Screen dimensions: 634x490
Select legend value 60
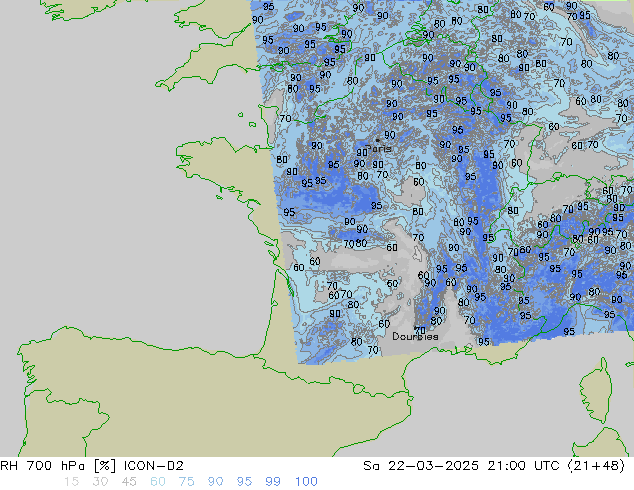coord(158,482)
